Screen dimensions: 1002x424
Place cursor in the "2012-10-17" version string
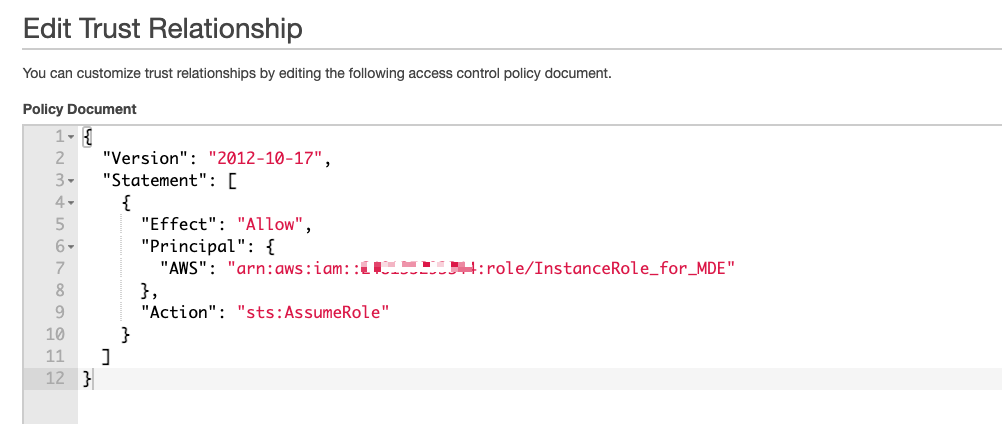[x=265, y=158]
